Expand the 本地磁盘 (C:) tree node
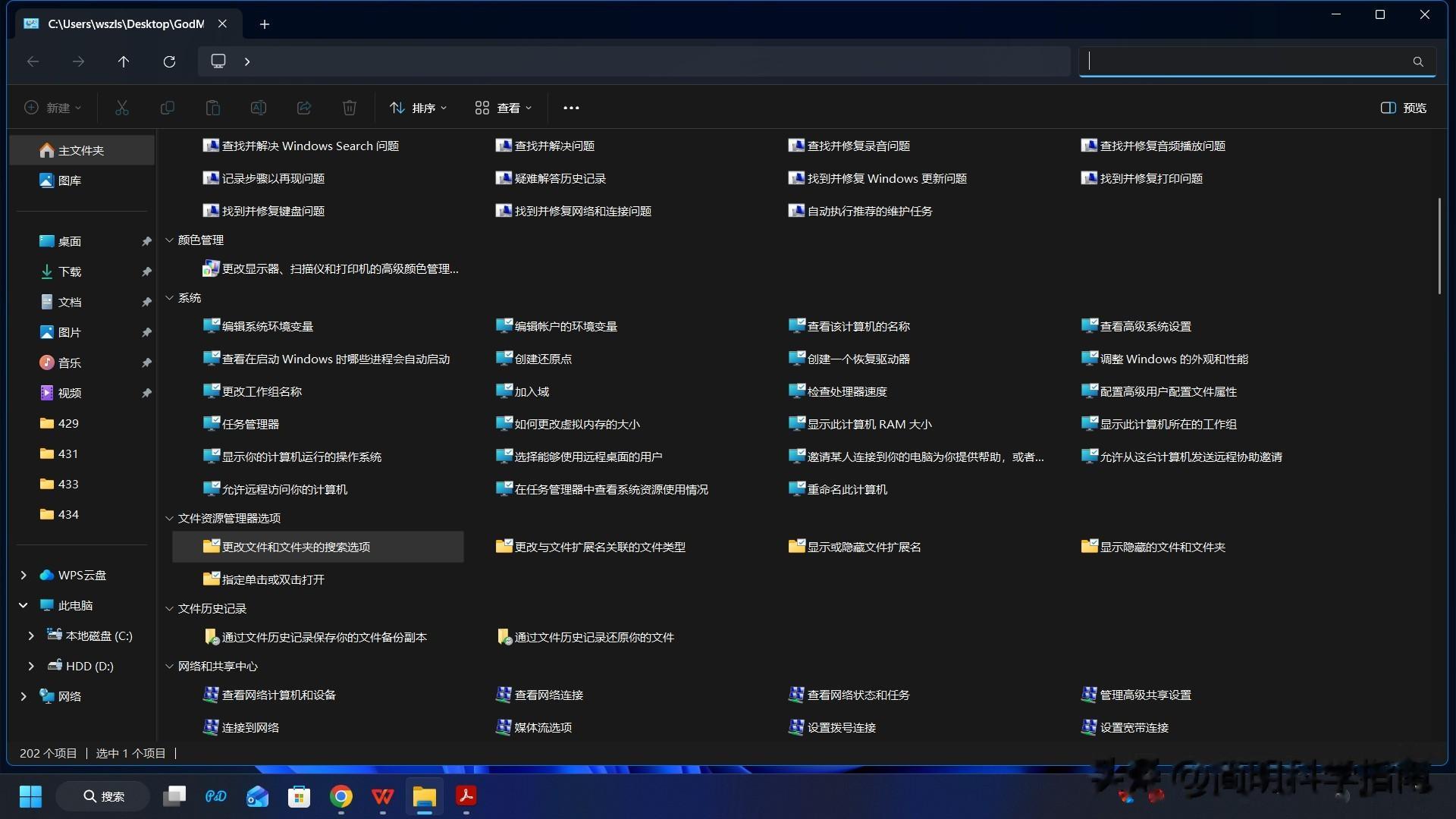This screenshot has width=1456, height=819. [31, 635]
